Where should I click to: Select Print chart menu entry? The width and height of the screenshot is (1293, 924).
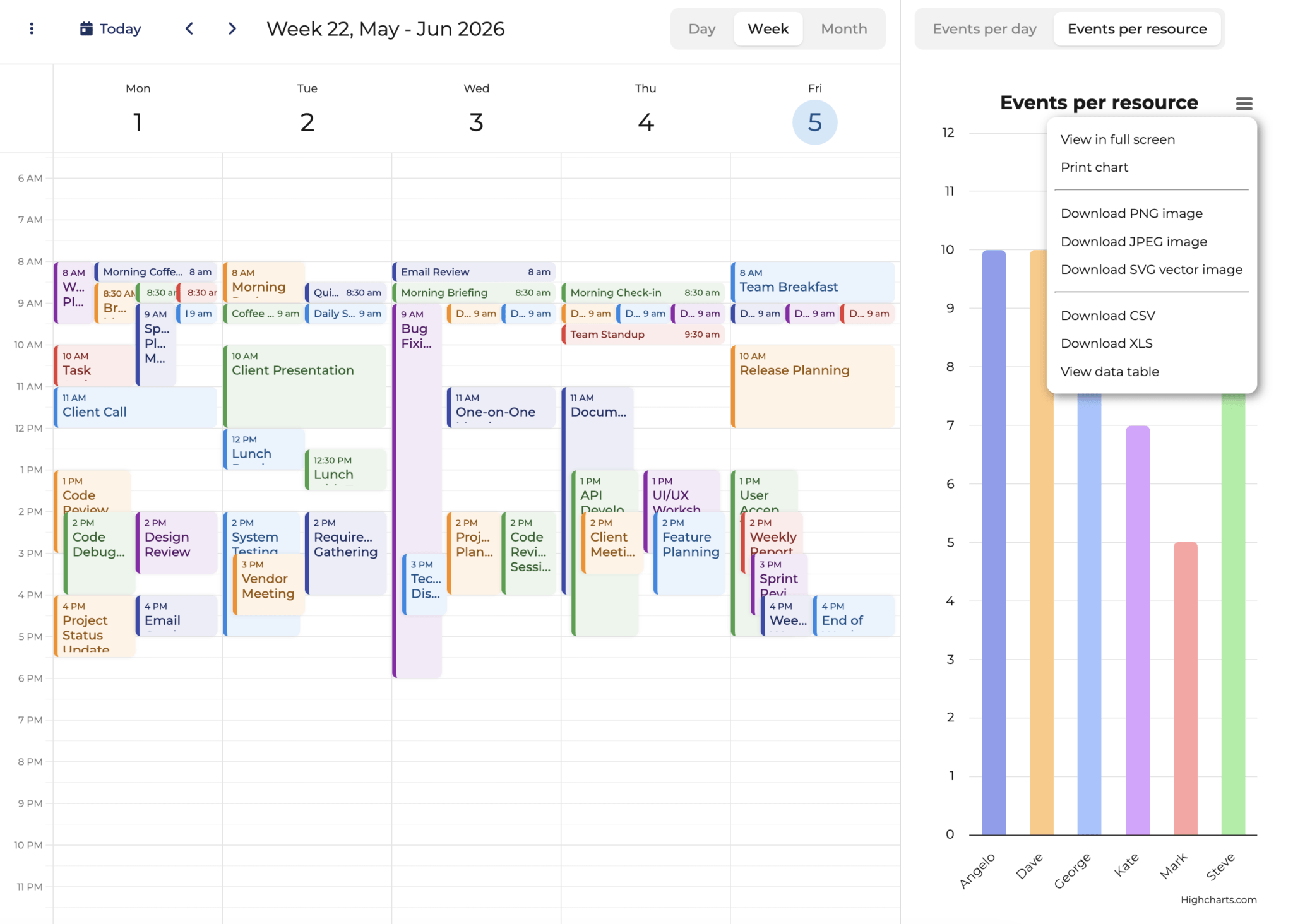pos(1094,167)
